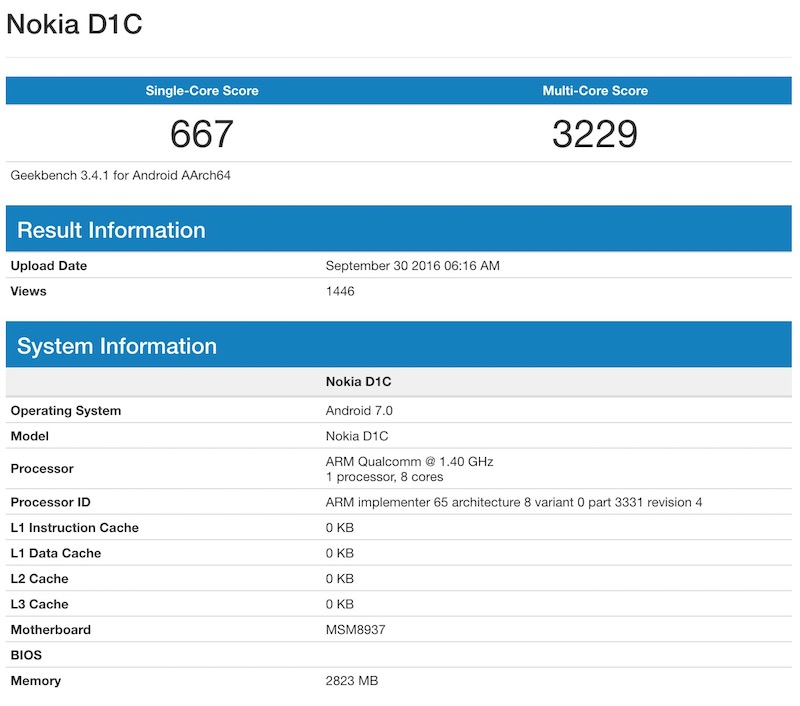Click the Processor ID architecture value
800x706 pixels.
click(x=513, y=502)
